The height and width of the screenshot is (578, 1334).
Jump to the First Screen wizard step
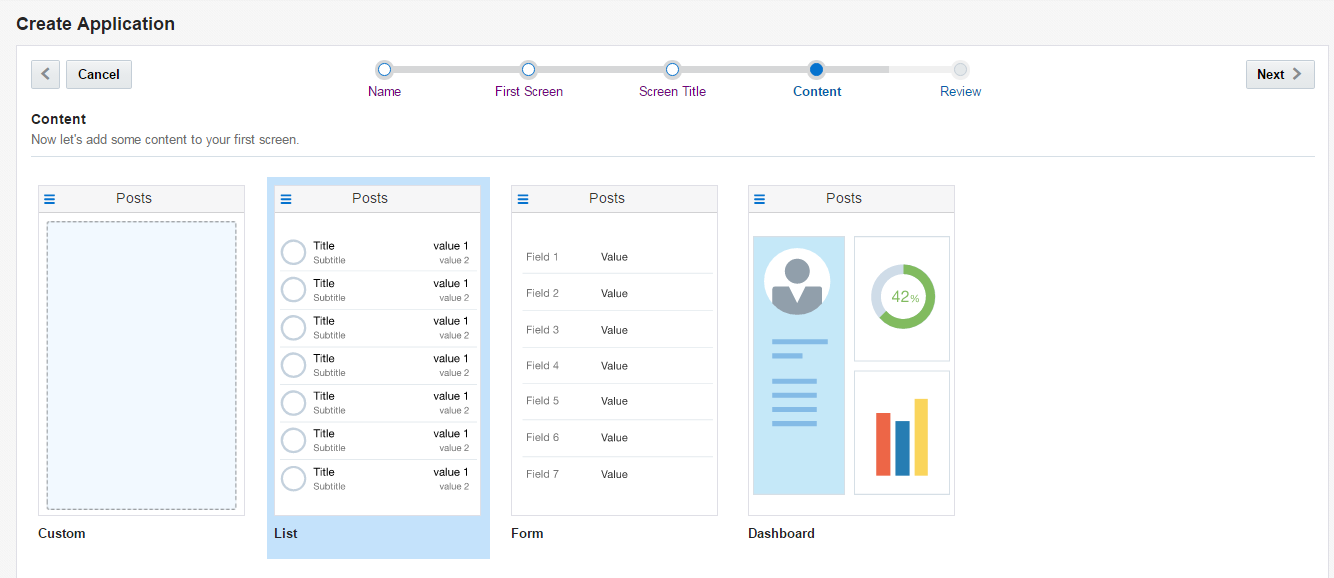(529, 91)
